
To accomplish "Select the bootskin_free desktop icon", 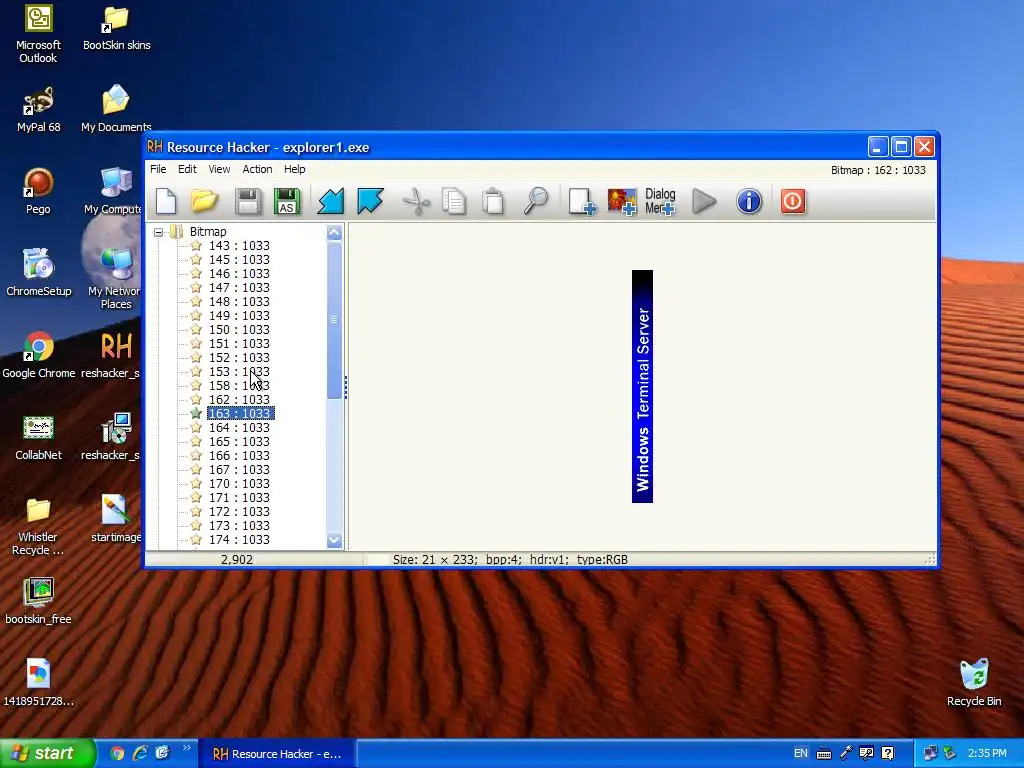I will (39, 601).
